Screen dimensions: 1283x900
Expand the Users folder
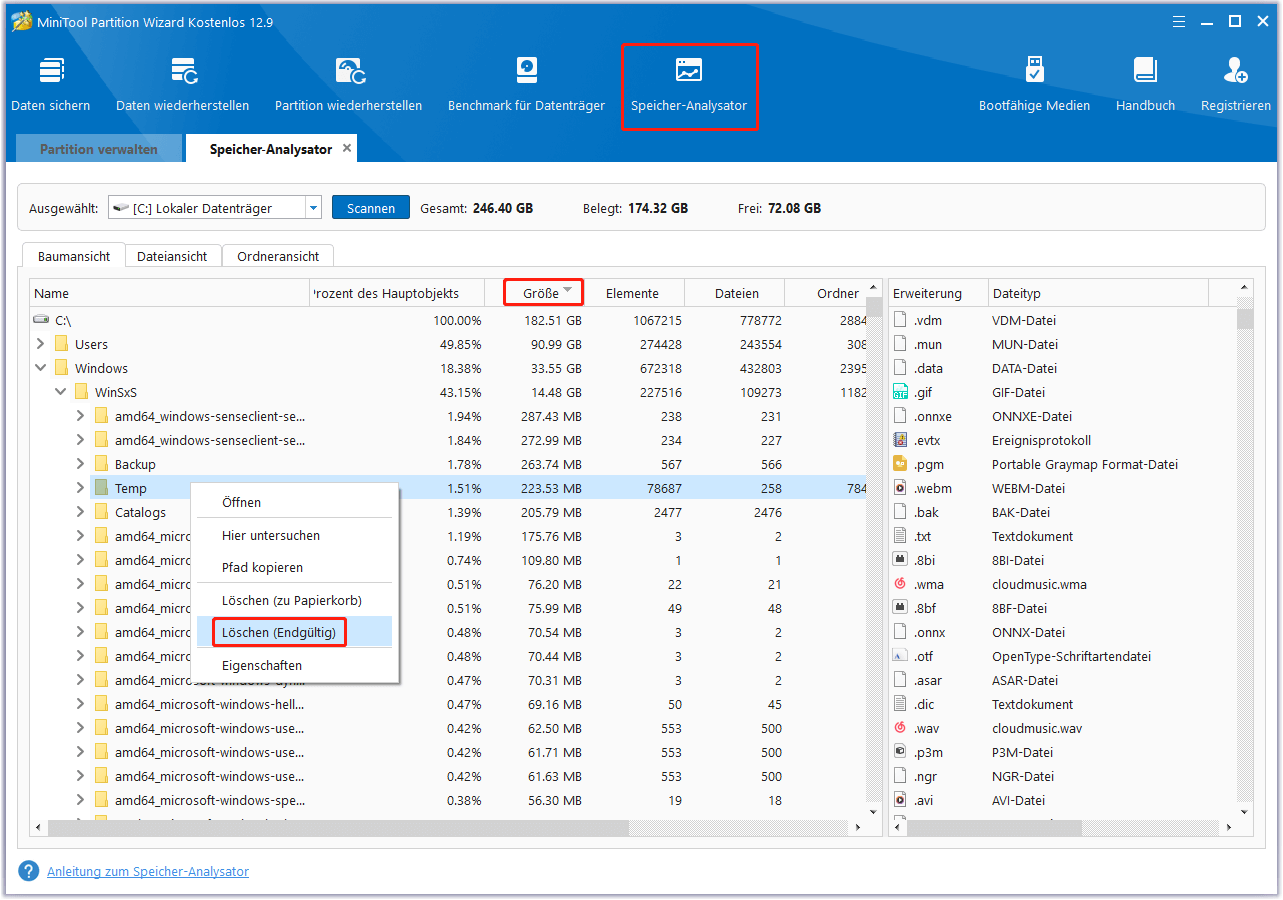pos(40,344)
